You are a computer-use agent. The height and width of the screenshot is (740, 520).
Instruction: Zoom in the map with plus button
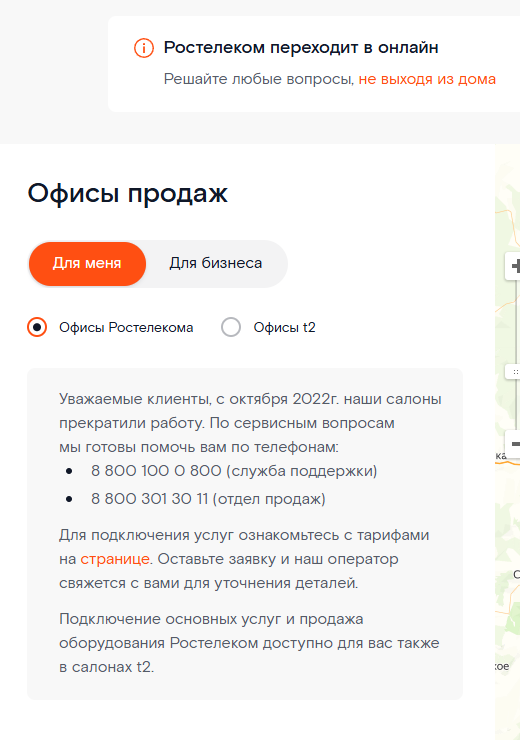tap(513, 266)
